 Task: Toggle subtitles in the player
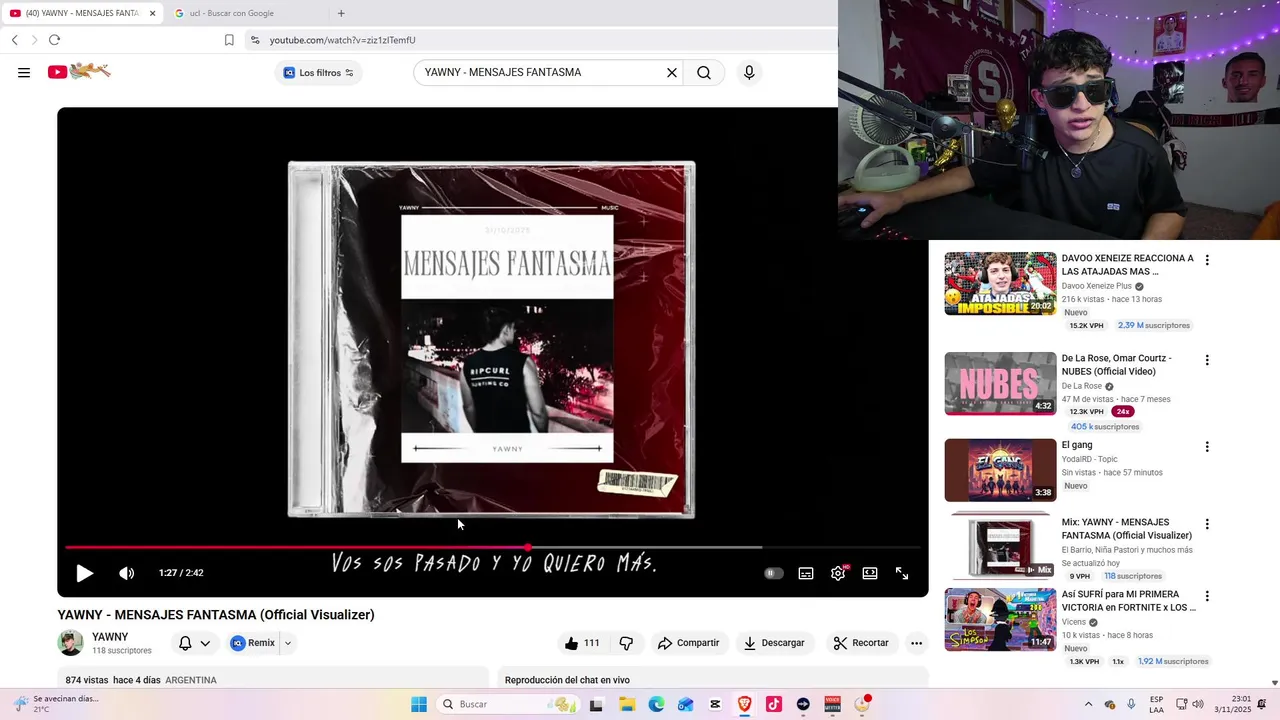pyautogui.click(x=806, y=573)
